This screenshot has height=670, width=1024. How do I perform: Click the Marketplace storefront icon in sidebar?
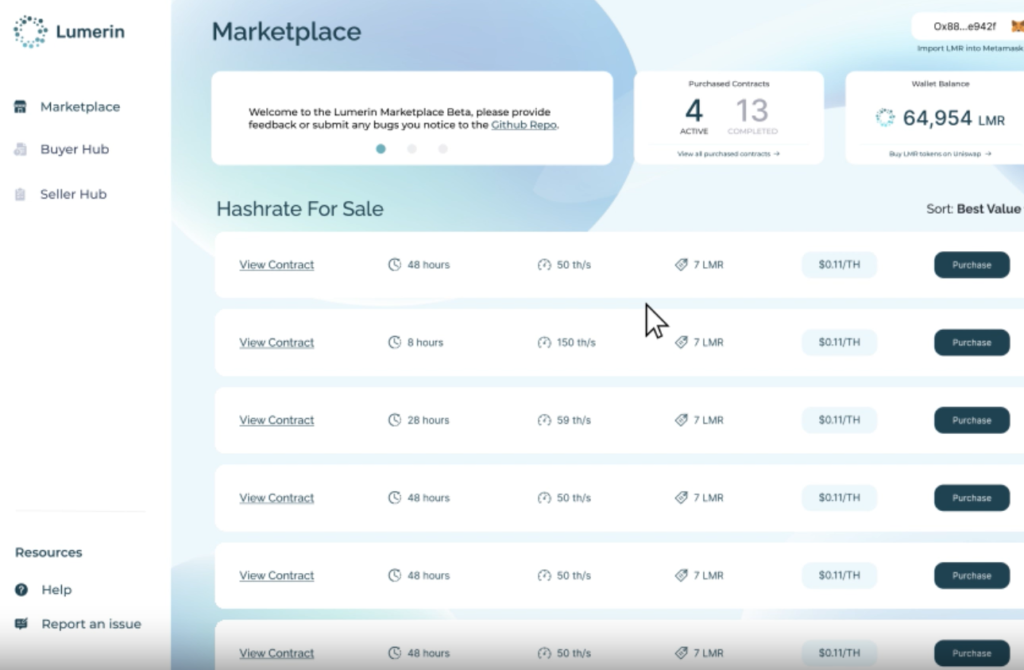pyautogui.click(x=20, y=107)
